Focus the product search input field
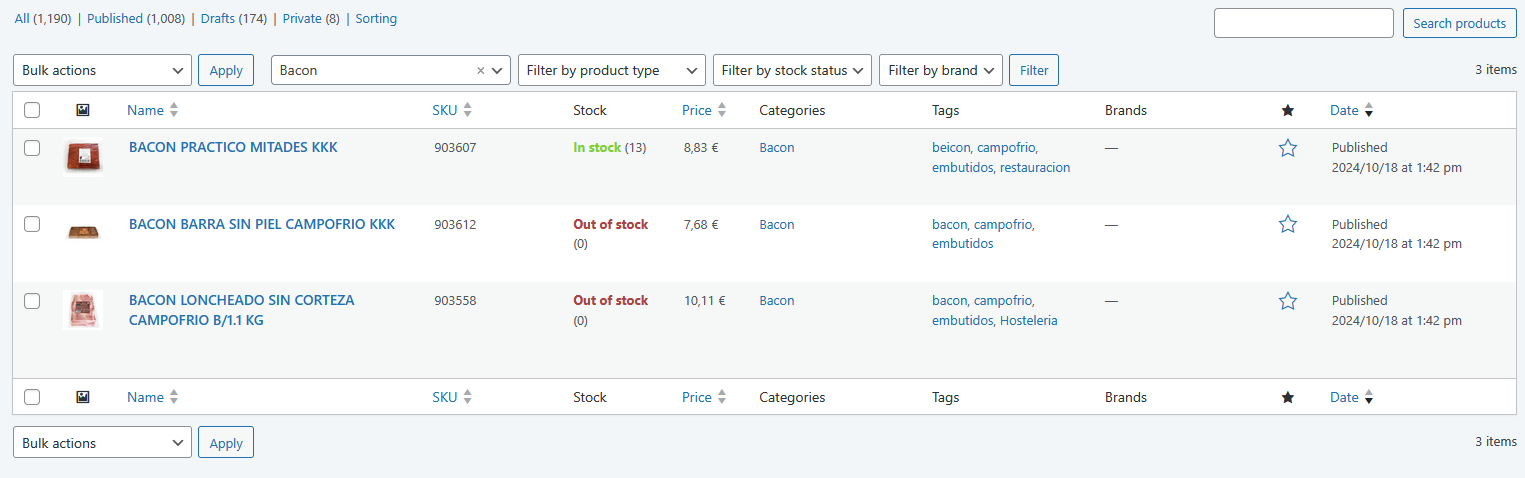 (1303, 23)
